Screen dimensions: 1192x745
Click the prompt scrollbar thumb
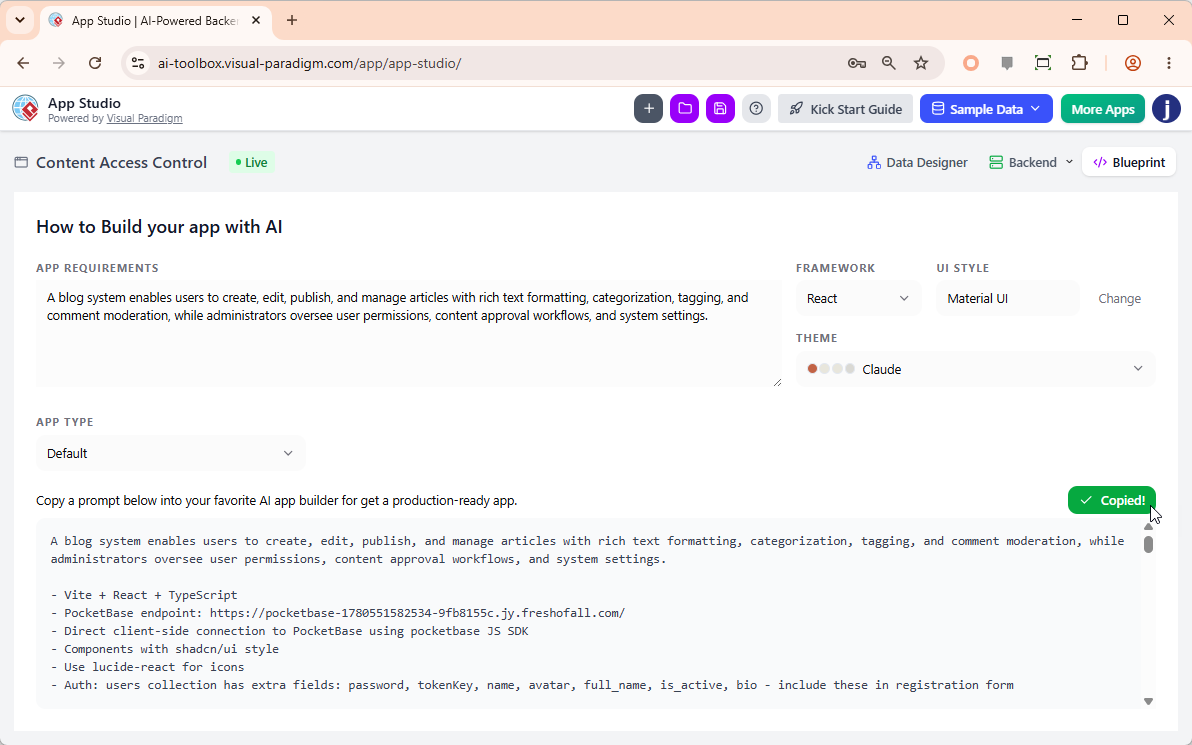pyautogui.click(x=1148, y=544)
